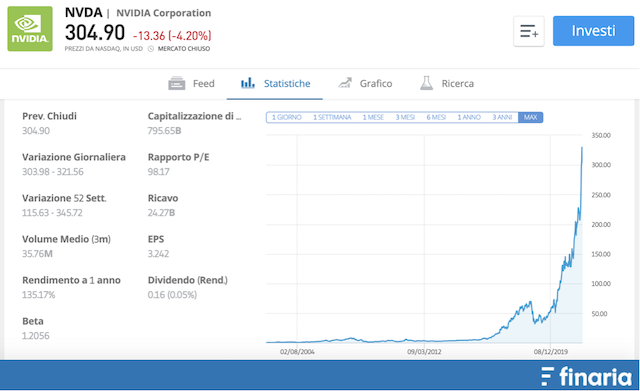Click the -13.36 (-4.20%) price change

172,36
